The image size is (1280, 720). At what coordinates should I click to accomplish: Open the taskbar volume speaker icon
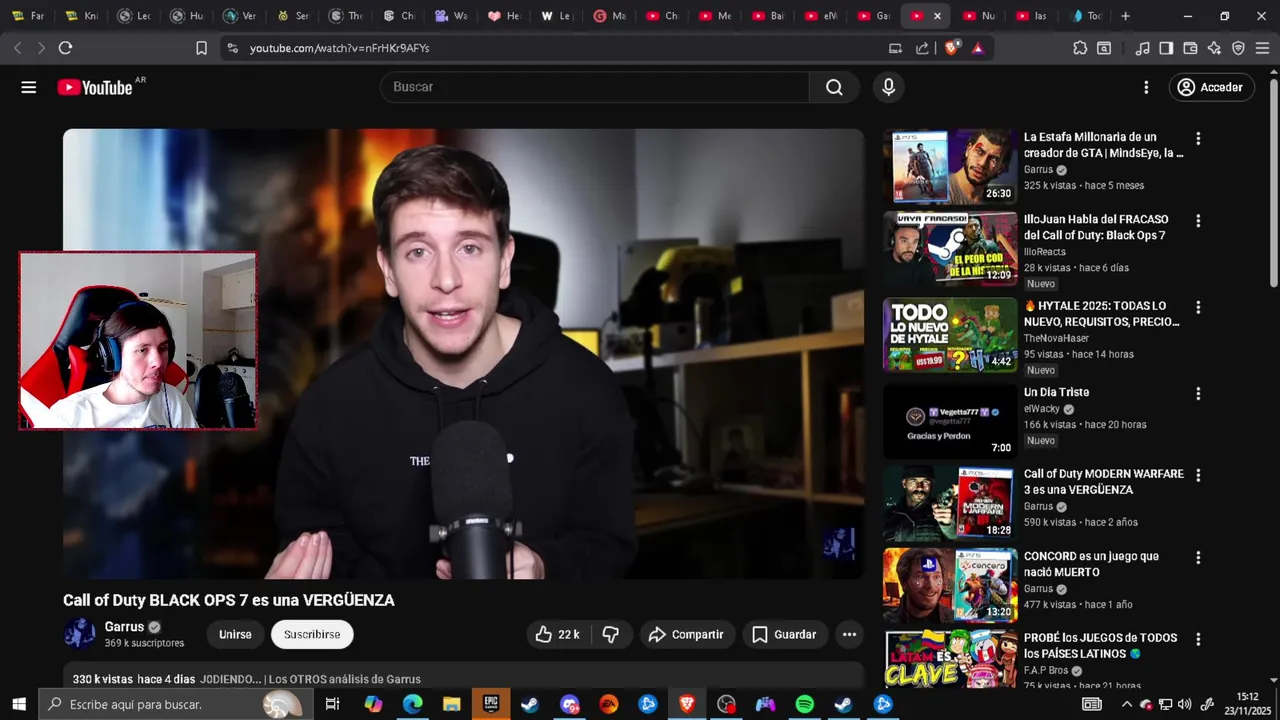point(1184,704)
